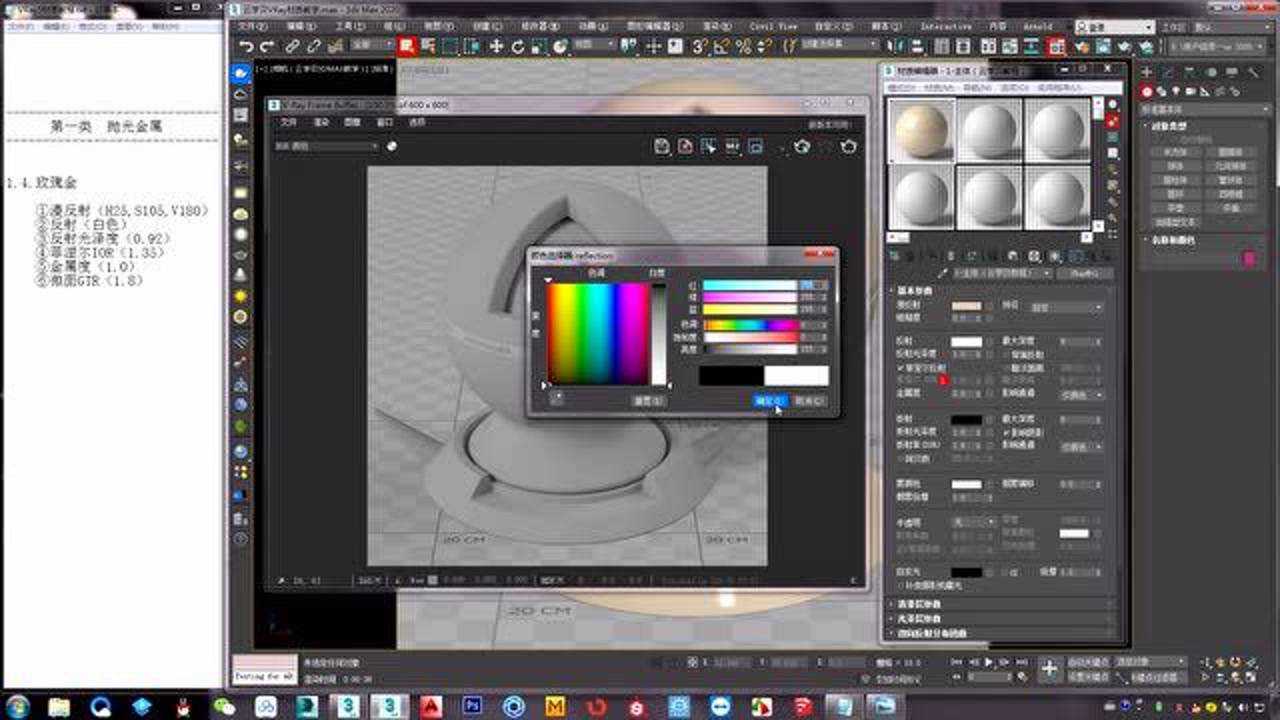Activate the Select and Move tool
1280x720 pixels.
coord(495,46)
